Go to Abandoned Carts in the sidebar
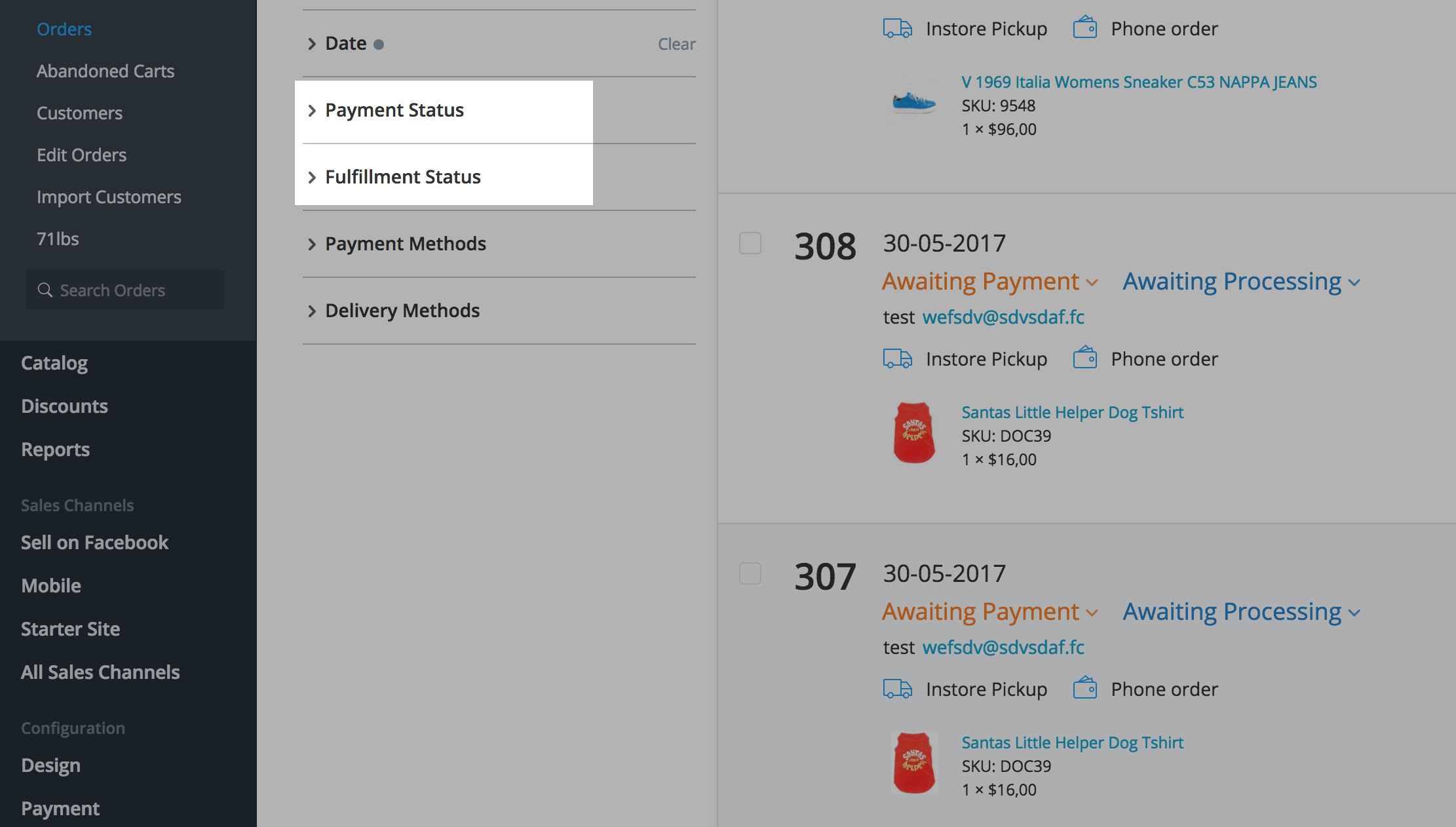 pos(105,71)
